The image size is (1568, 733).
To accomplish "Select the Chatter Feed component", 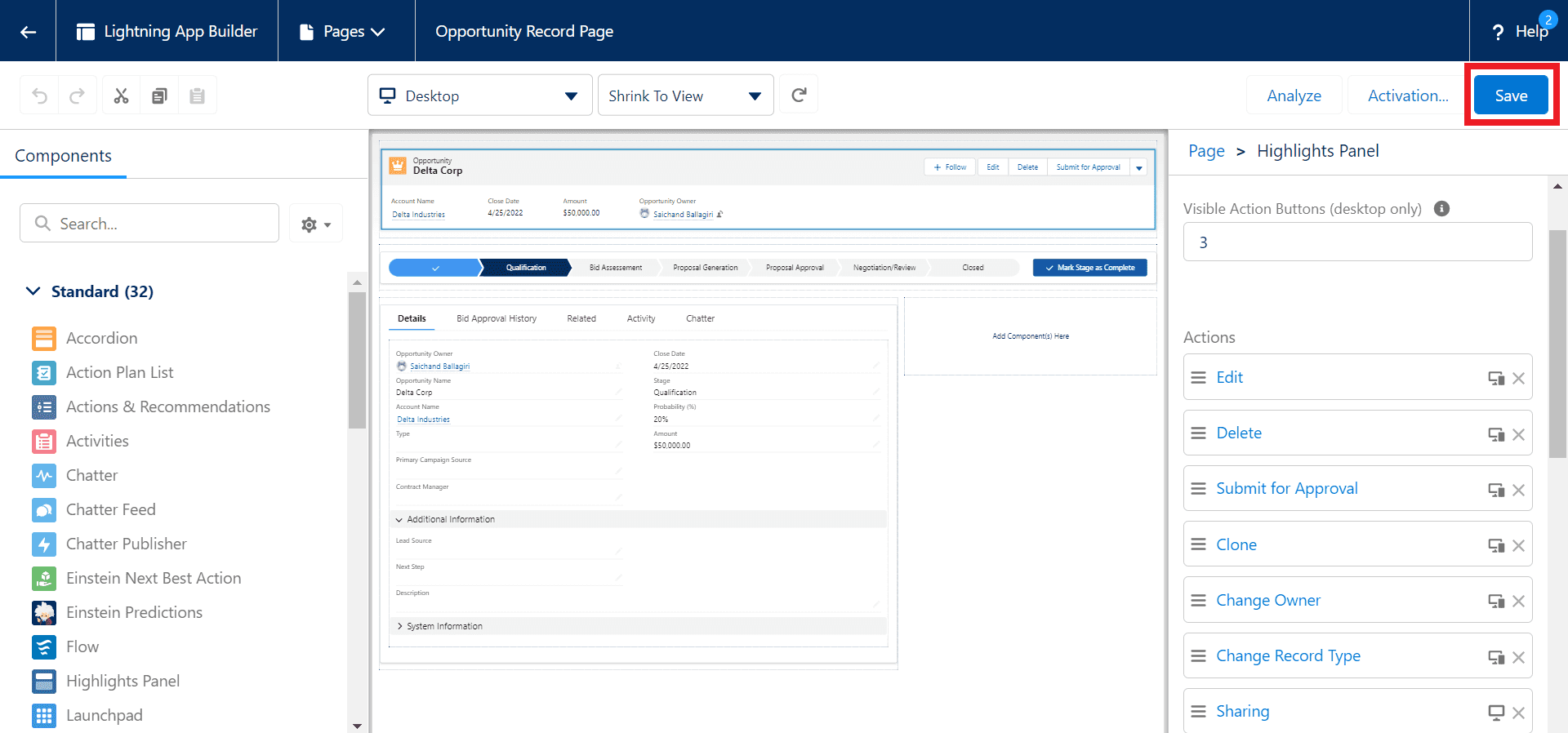I will [x=94, y=509].
